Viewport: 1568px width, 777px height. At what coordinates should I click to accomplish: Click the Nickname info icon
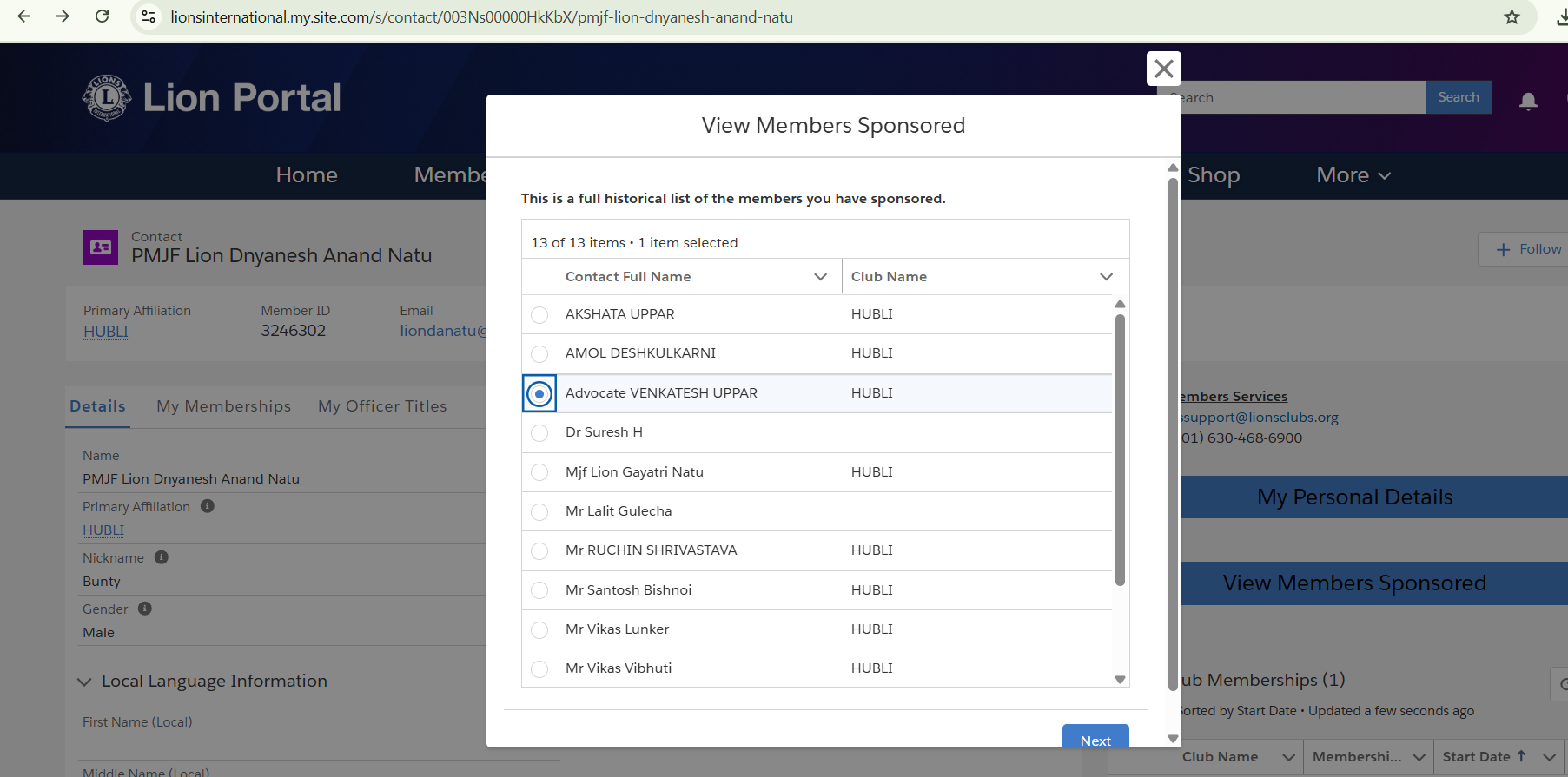pos(162,557)
